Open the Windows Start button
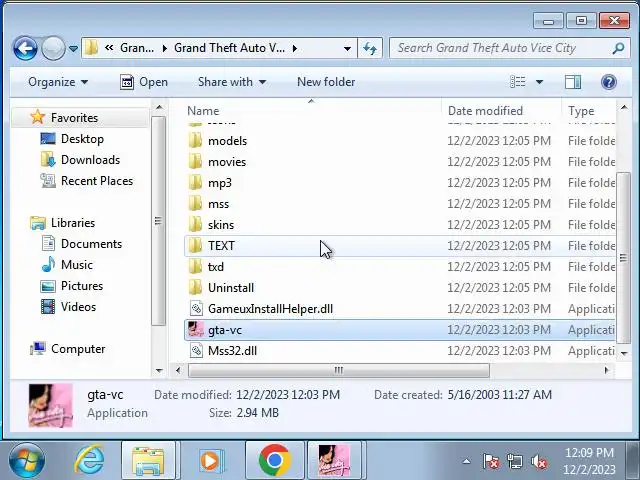640x480 pixels. coord(27,461)
